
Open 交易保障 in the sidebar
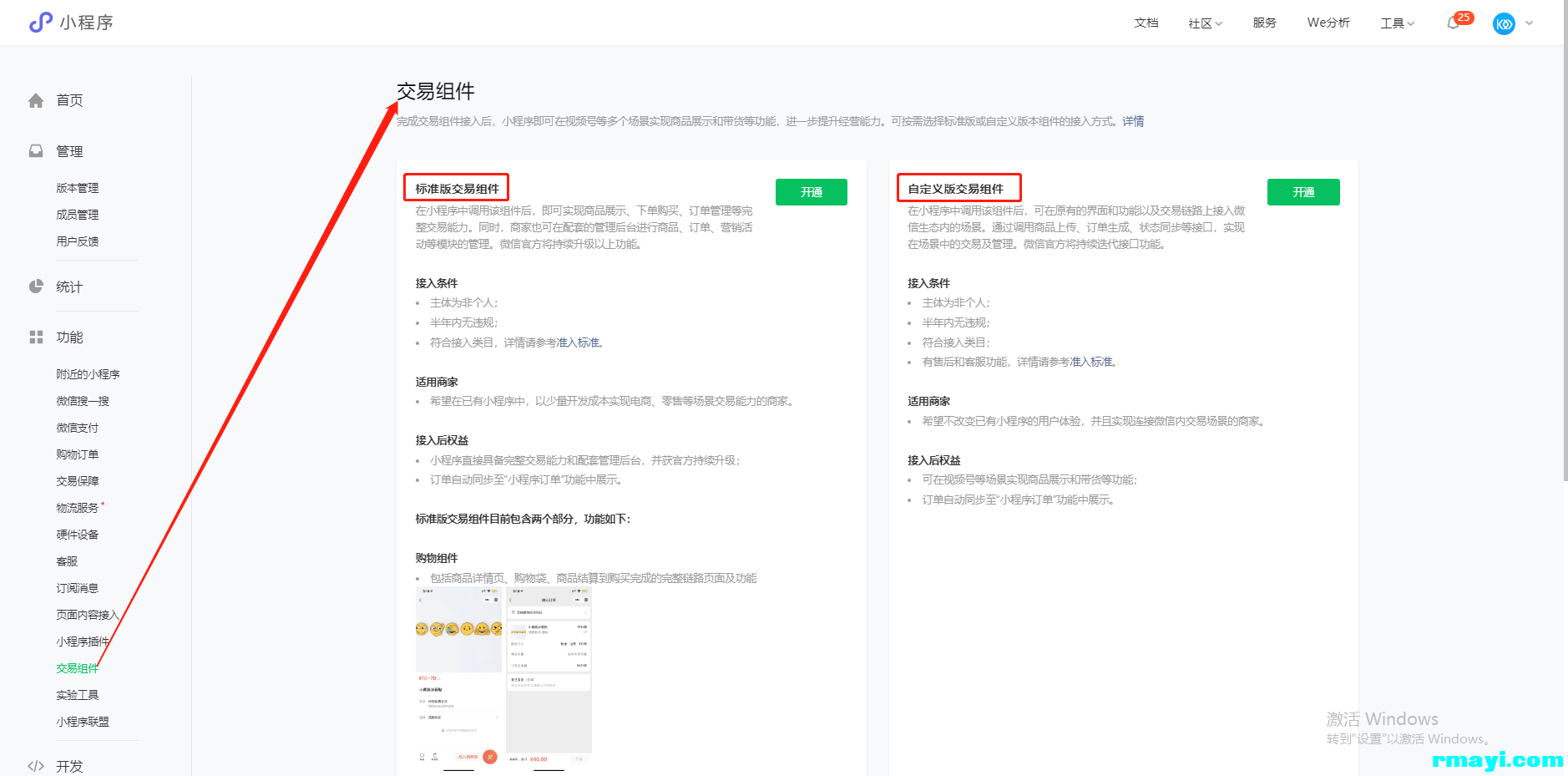pos(78,481)
